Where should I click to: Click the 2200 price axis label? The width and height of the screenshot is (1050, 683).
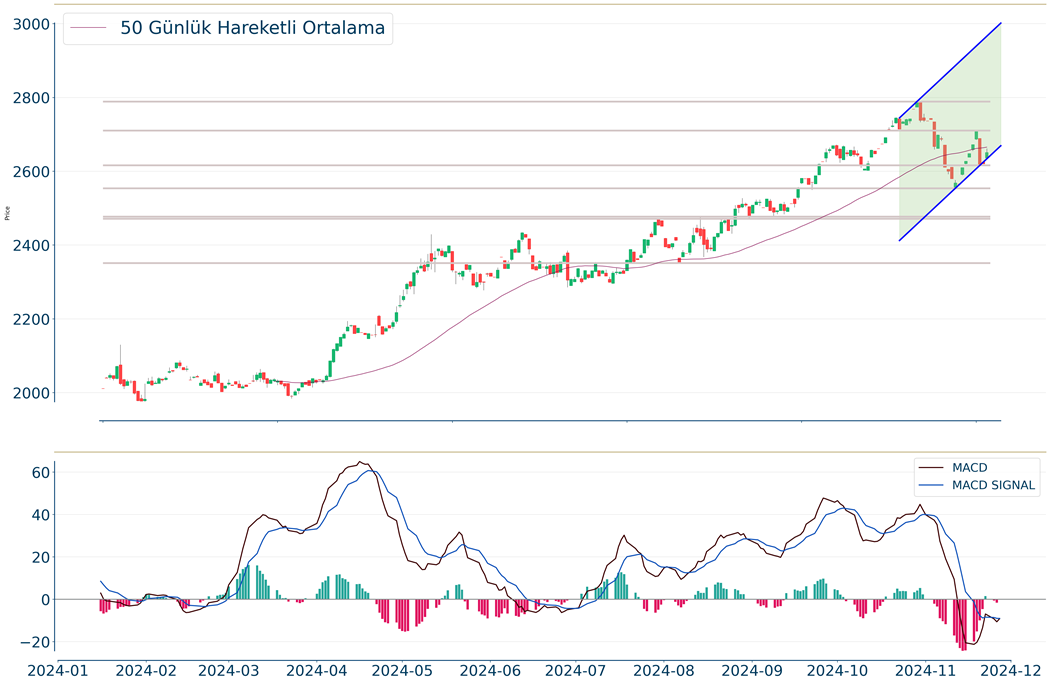coord(31,319)
